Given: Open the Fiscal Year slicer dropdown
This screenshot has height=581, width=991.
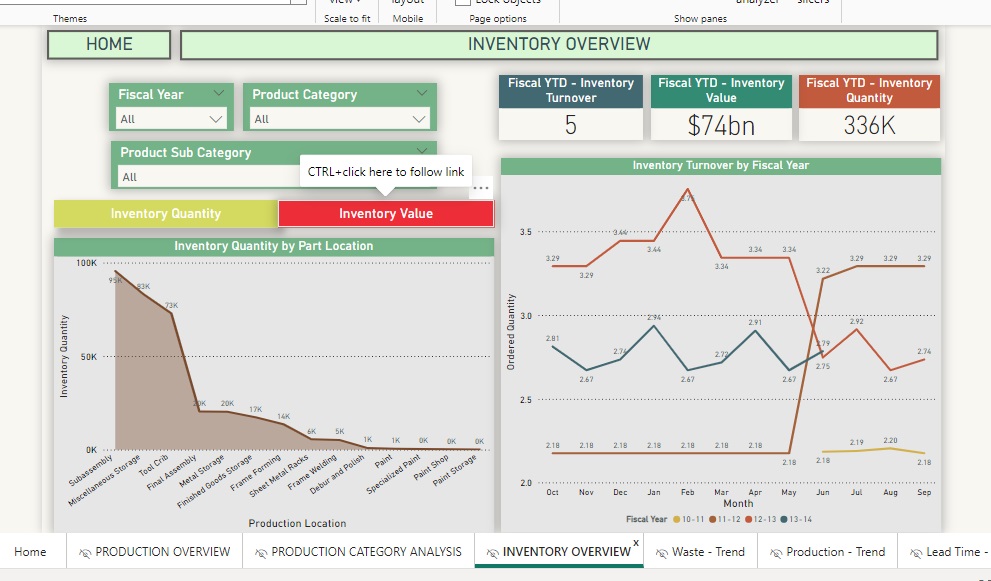Looking at the screenshot, I should point(216,119).
